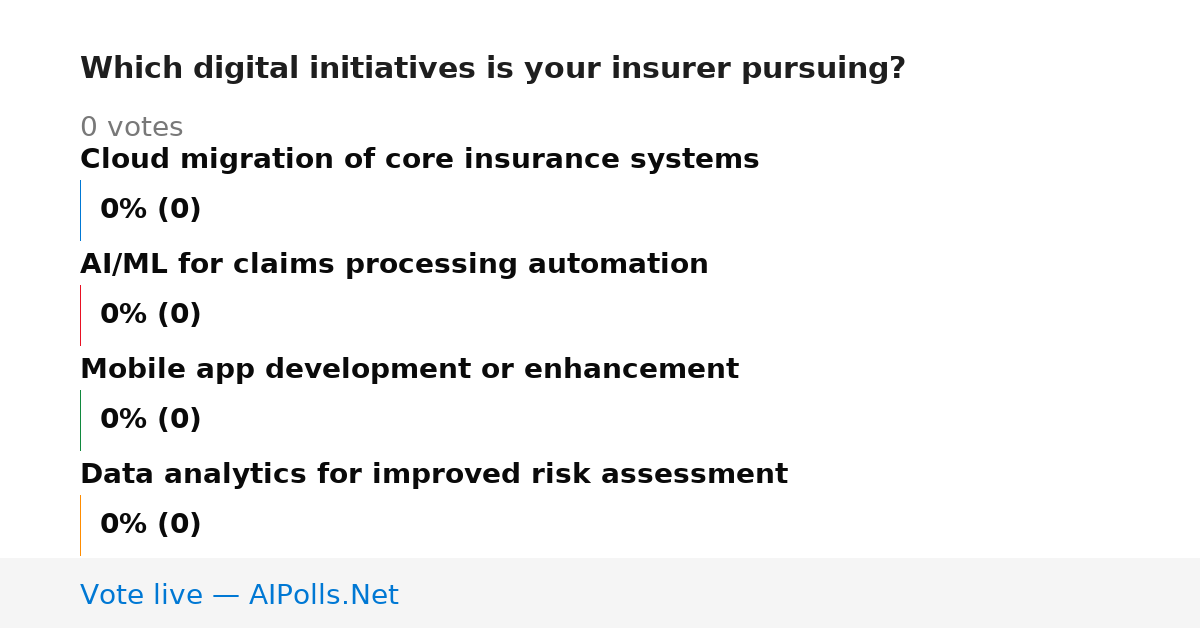Open the Vote live — AIPolls.Net link
Image resolution: width=1200 pixels, height=628 pixels.
[x=239, y=596]
